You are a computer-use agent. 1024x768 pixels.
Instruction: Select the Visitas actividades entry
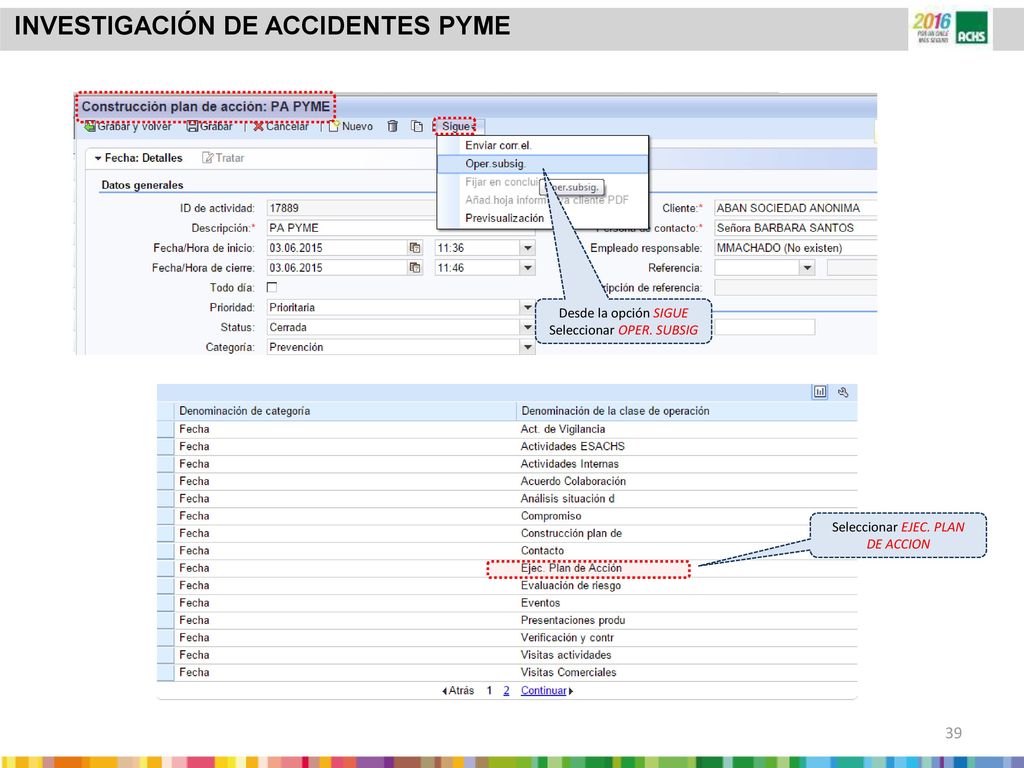point(566,655)
